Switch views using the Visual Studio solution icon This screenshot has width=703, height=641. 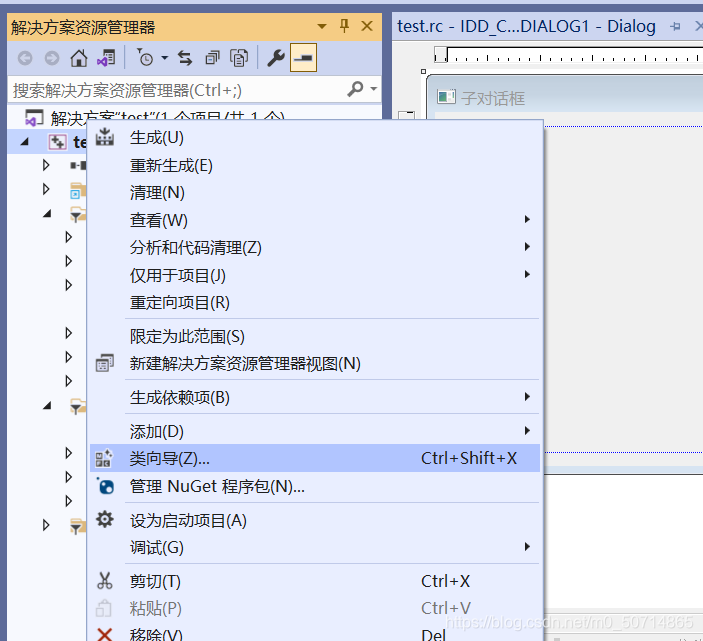pyautogui.click(x=106, y=58)
